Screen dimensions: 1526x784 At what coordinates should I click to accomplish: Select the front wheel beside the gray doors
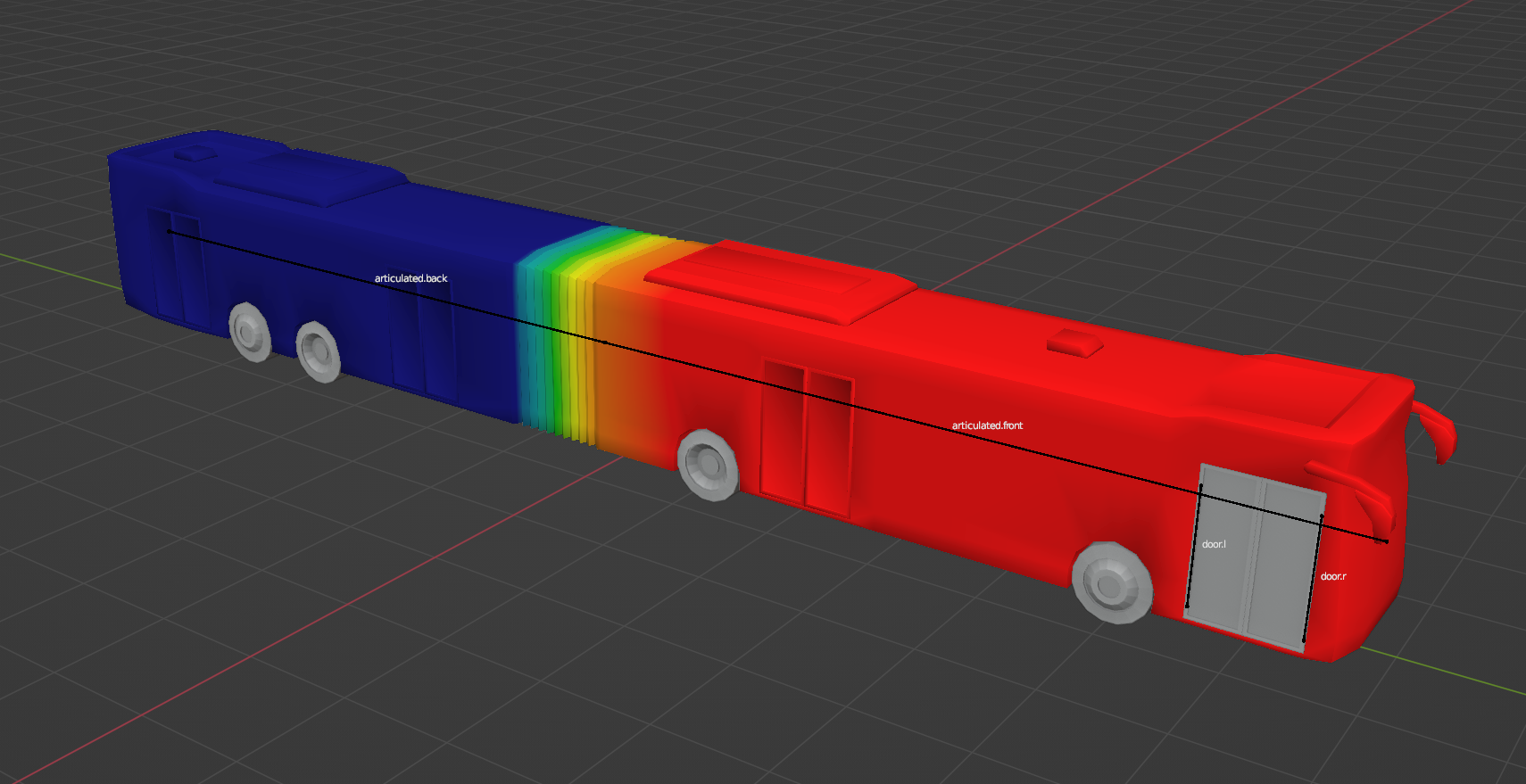point(1111,582)
